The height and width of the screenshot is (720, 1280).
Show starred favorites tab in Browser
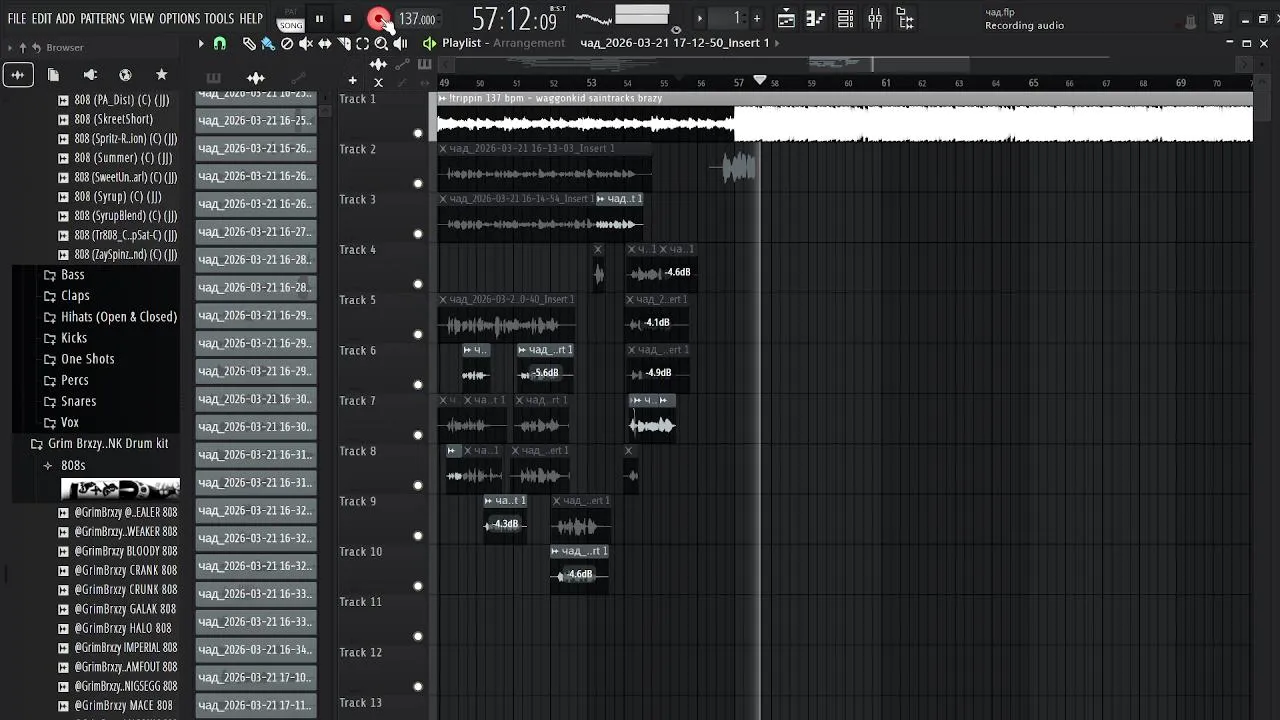161,75
